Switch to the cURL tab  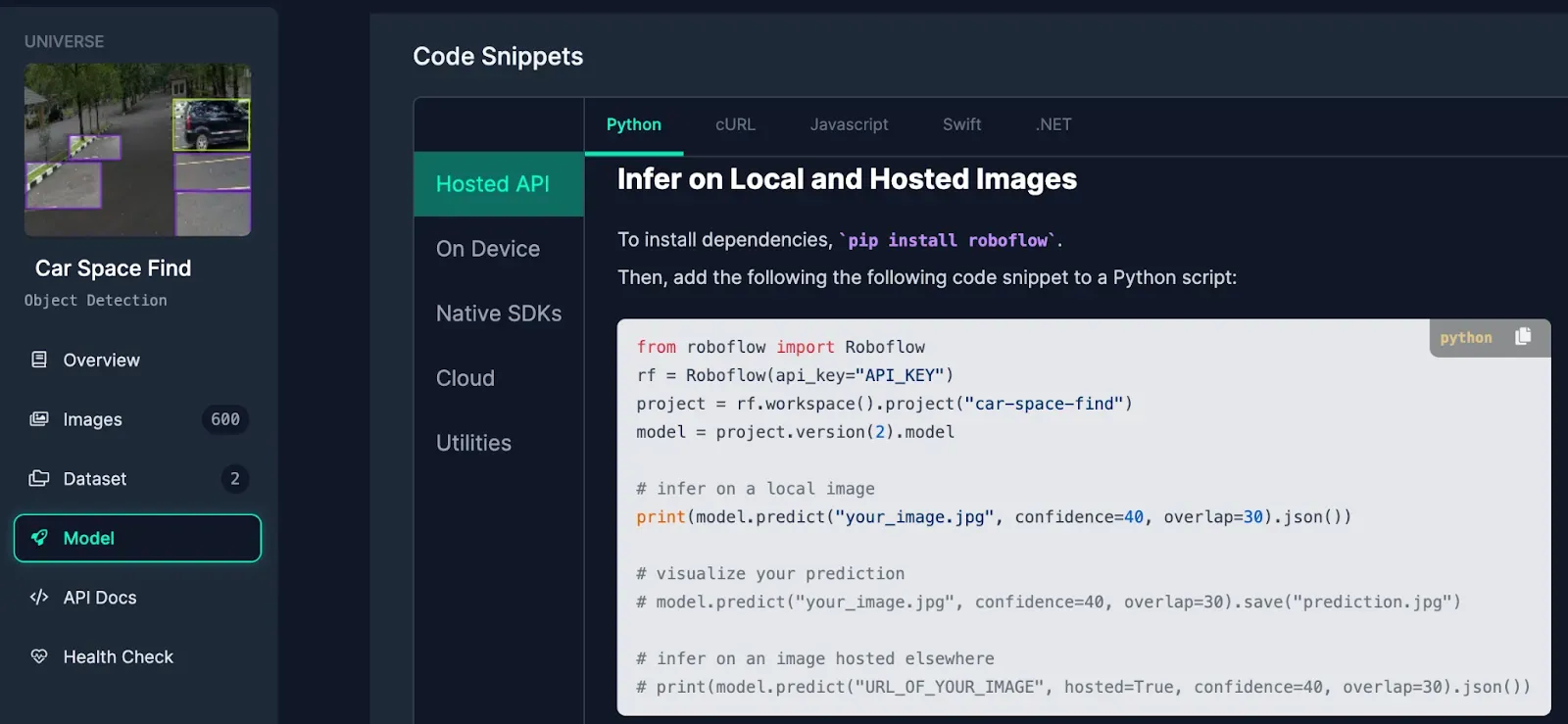tap(735, 124)
